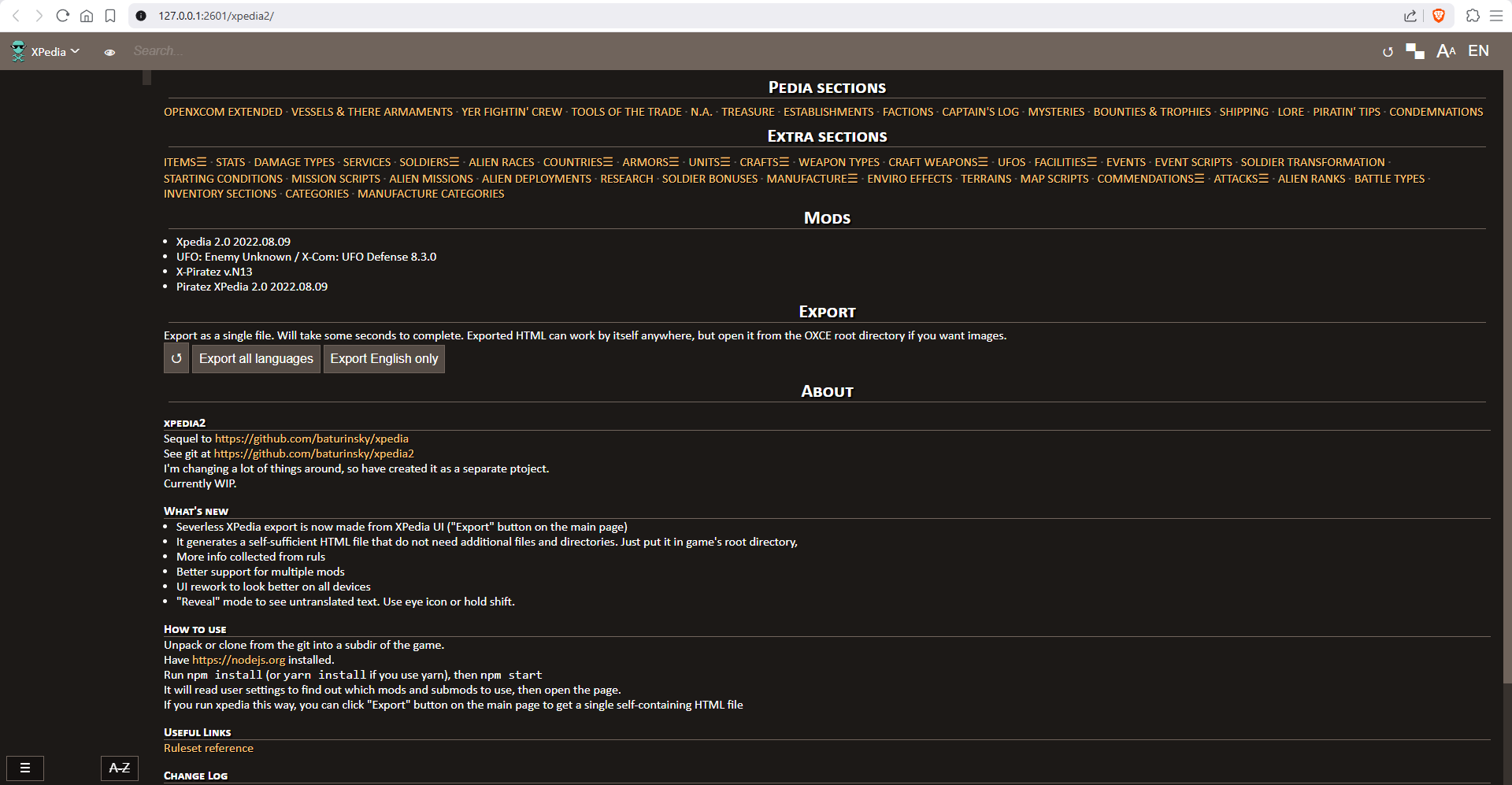Viewport: 1512px width, 785px height.
Task: Open github.com/baturinsky/xpedia link
Action: pos(312,439)
